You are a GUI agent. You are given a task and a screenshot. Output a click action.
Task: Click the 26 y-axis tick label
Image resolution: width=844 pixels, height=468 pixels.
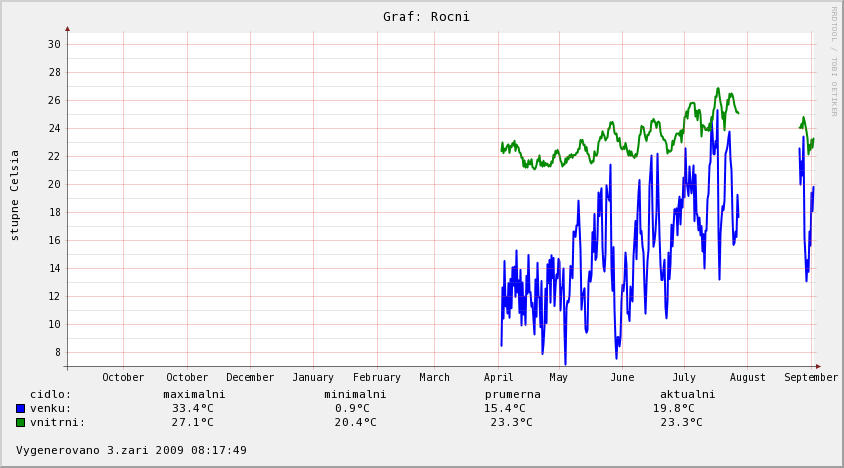[x=54, y=101]
